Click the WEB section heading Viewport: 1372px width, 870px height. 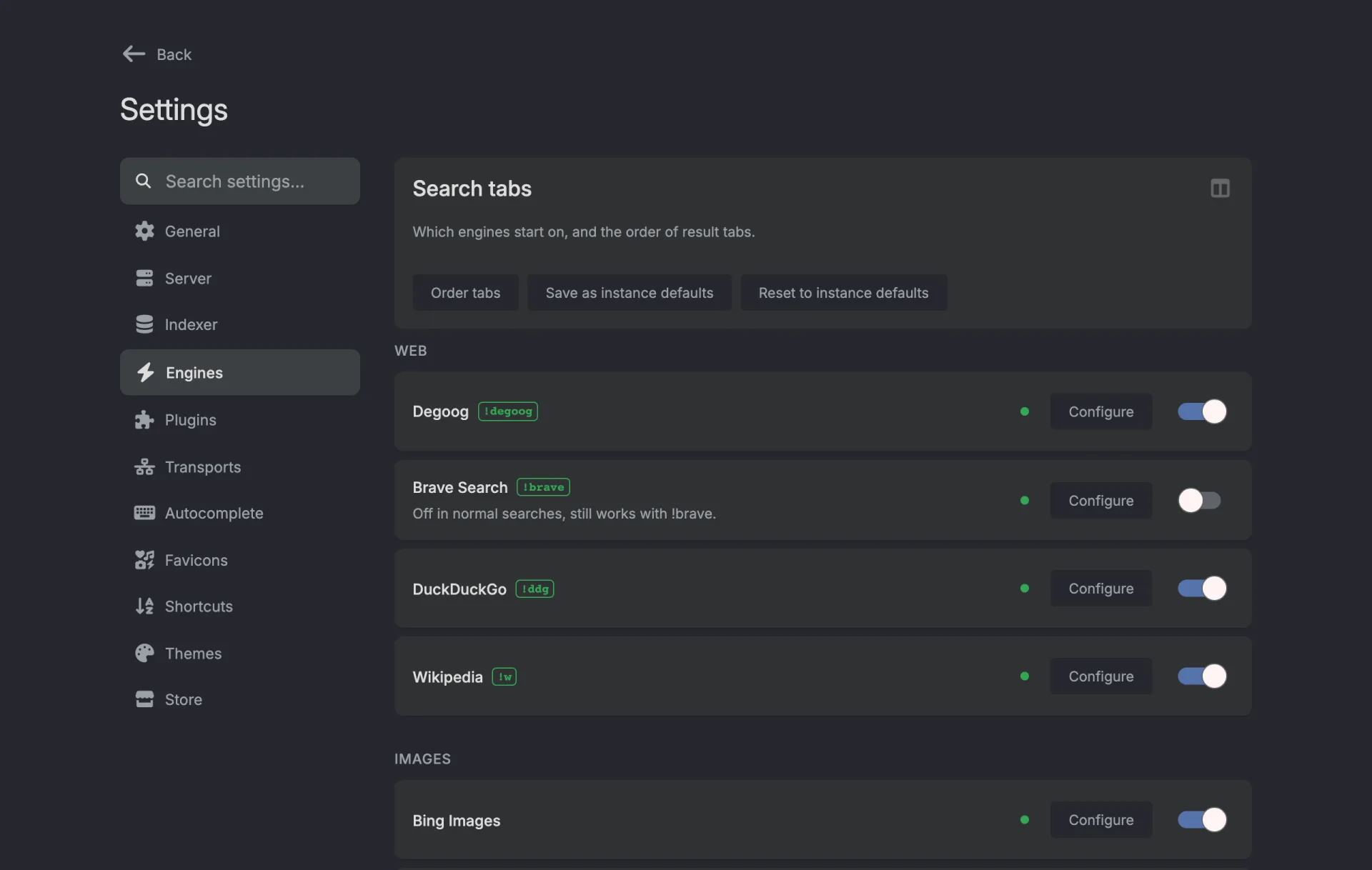(x=411, y=351)
